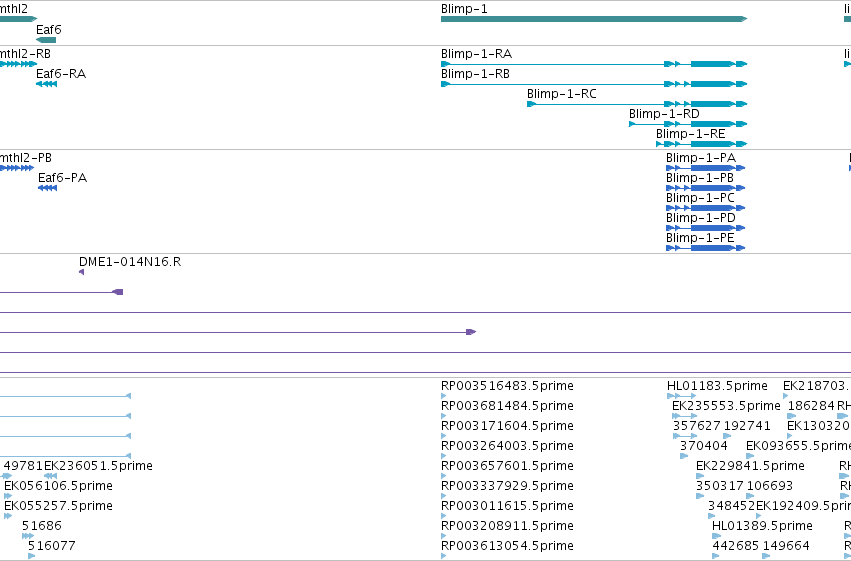Click the Blimp-1-RA transcript glyph line
The image size is (851, 561).
coord(594,64)
